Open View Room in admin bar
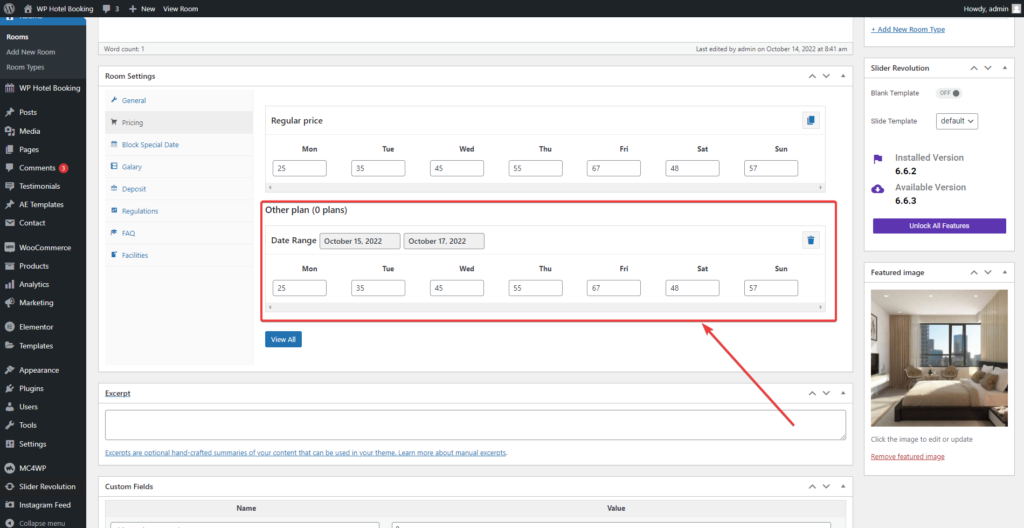 [180, 8]
